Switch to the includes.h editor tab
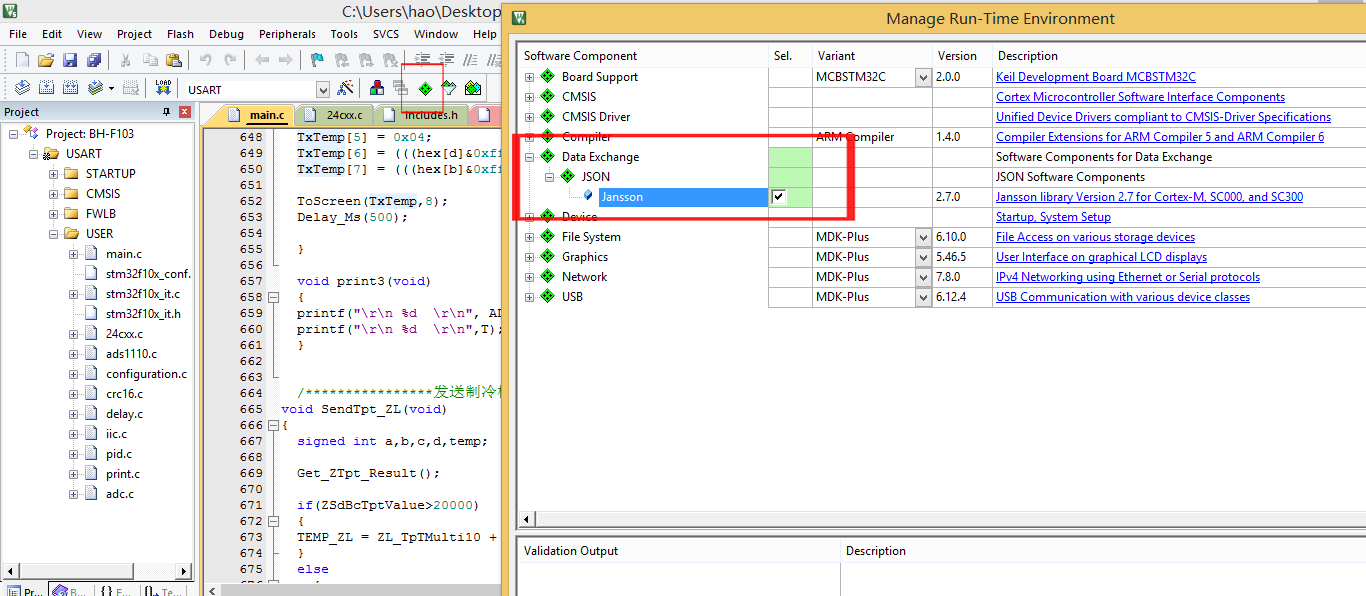 423,115
